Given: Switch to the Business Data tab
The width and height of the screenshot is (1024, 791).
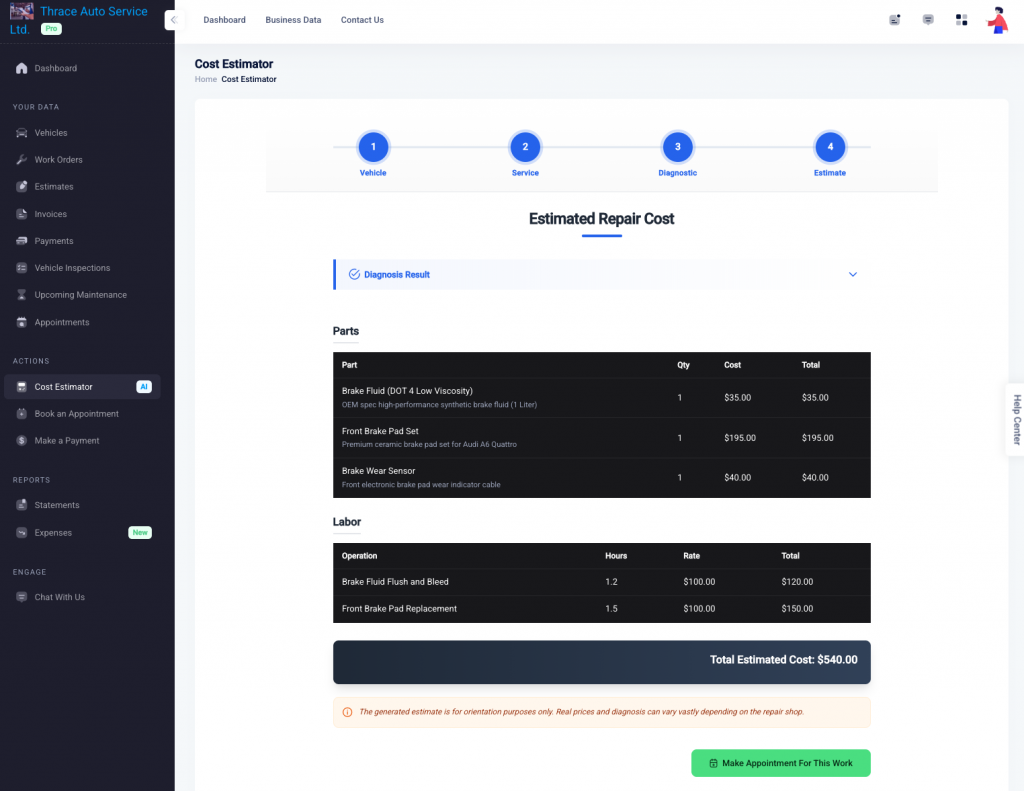Looking at the screenshot, I should coord(293,19).
